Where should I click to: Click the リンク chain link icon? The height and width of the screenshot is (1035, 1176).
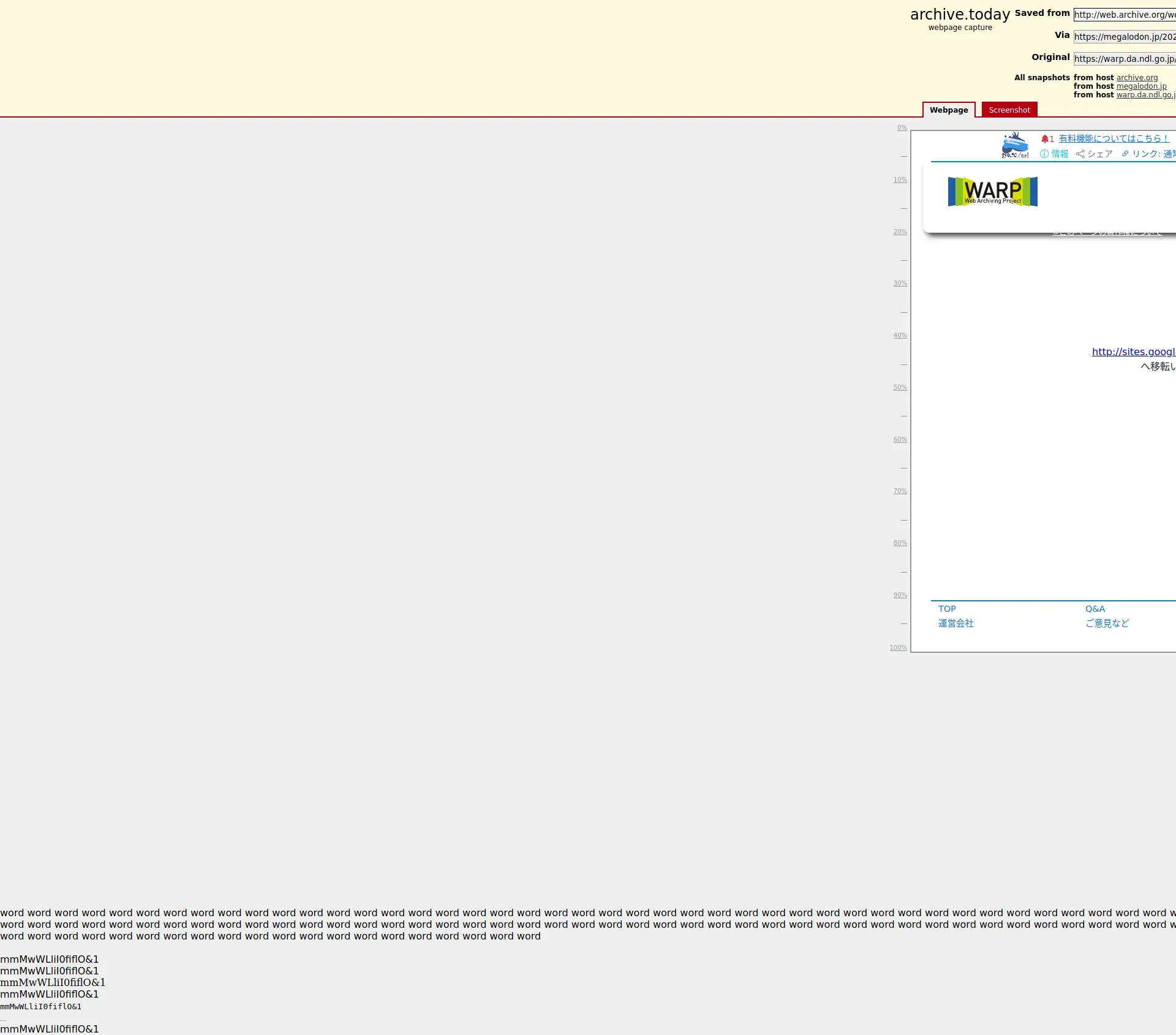pos(1125,154)
